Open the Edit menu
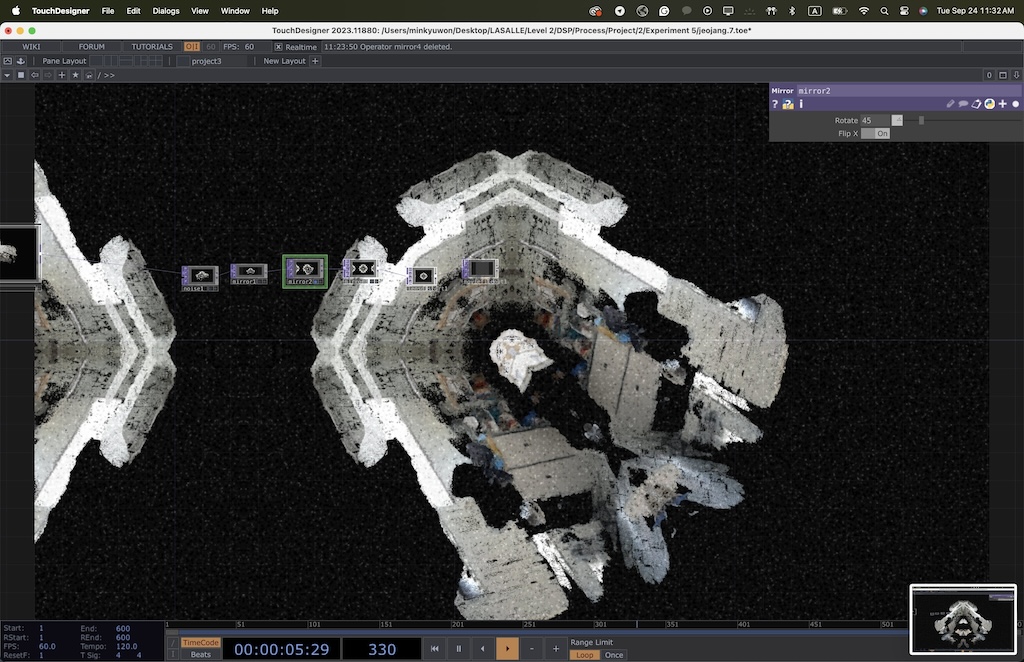Viewport: 1024px width, 662px height. pos(133,11)
